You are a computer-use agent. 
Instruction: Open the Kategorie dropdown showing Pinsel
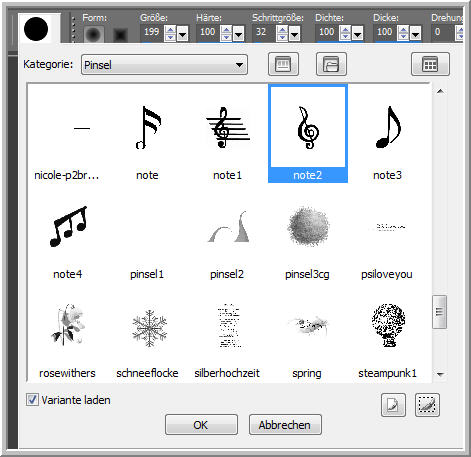(x=164, y=65)
